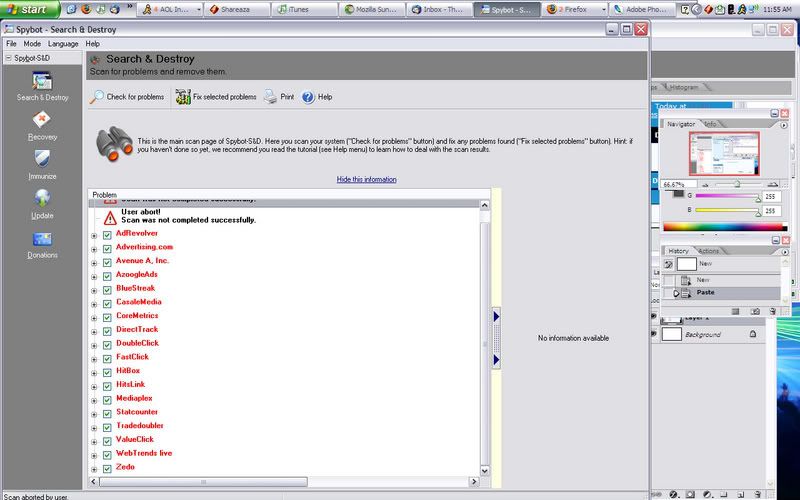Expand the ValueClick tree node
This screenshot has width=800, height=500.
point(94,442)
